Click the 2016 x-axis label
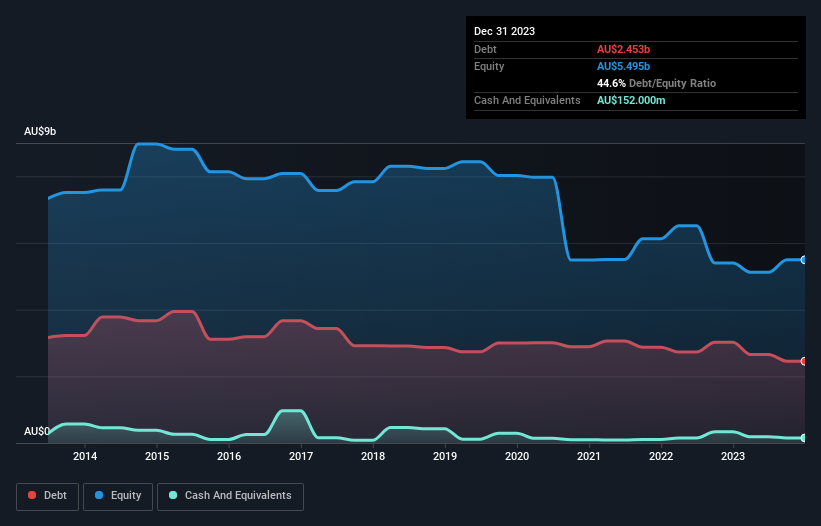Image resolution: width=821 pixels, height=526 pixels. click(x=229, y=456)
